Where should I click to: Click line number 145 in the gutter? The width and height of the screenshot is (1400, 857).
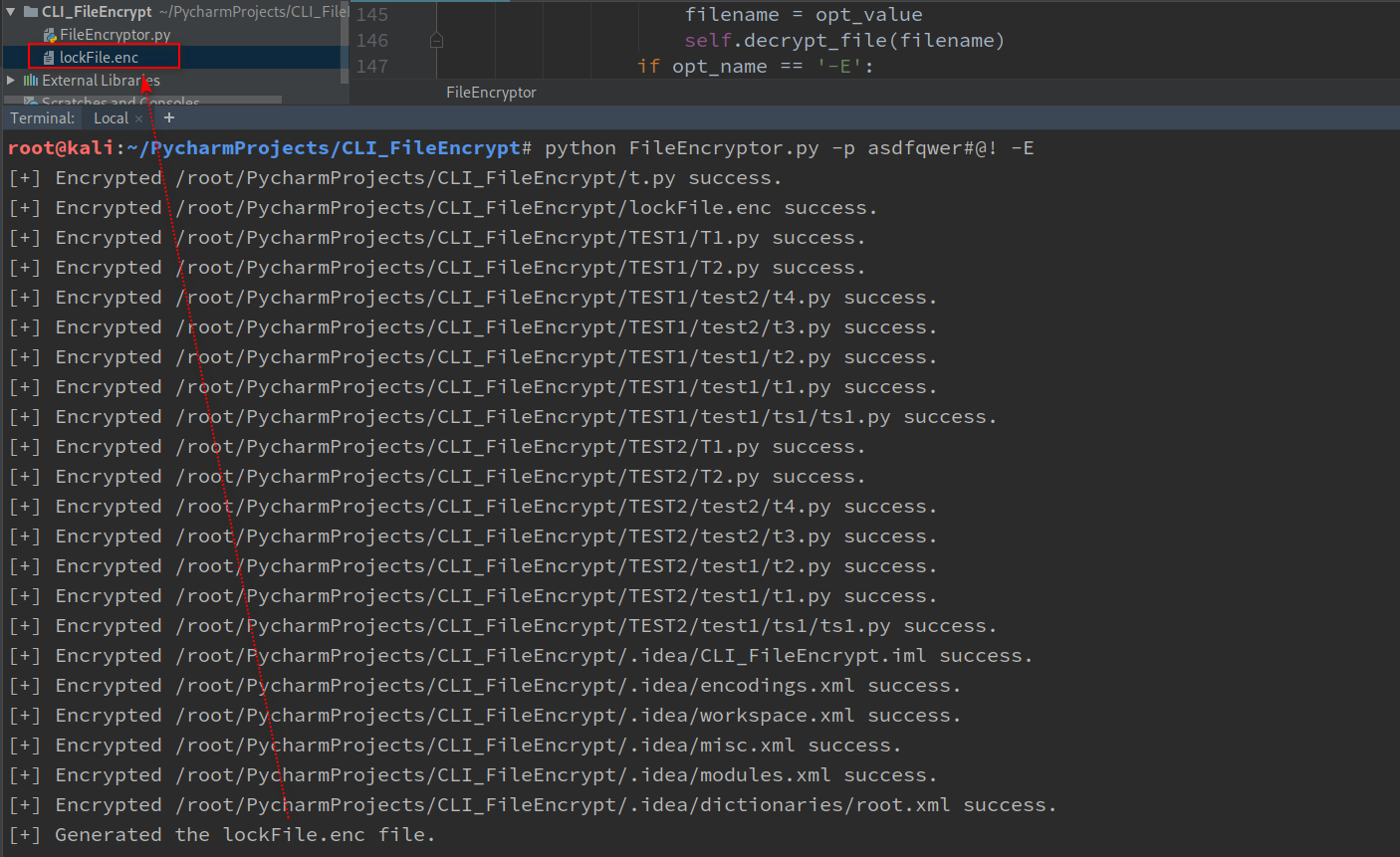[x=372, y=15]
